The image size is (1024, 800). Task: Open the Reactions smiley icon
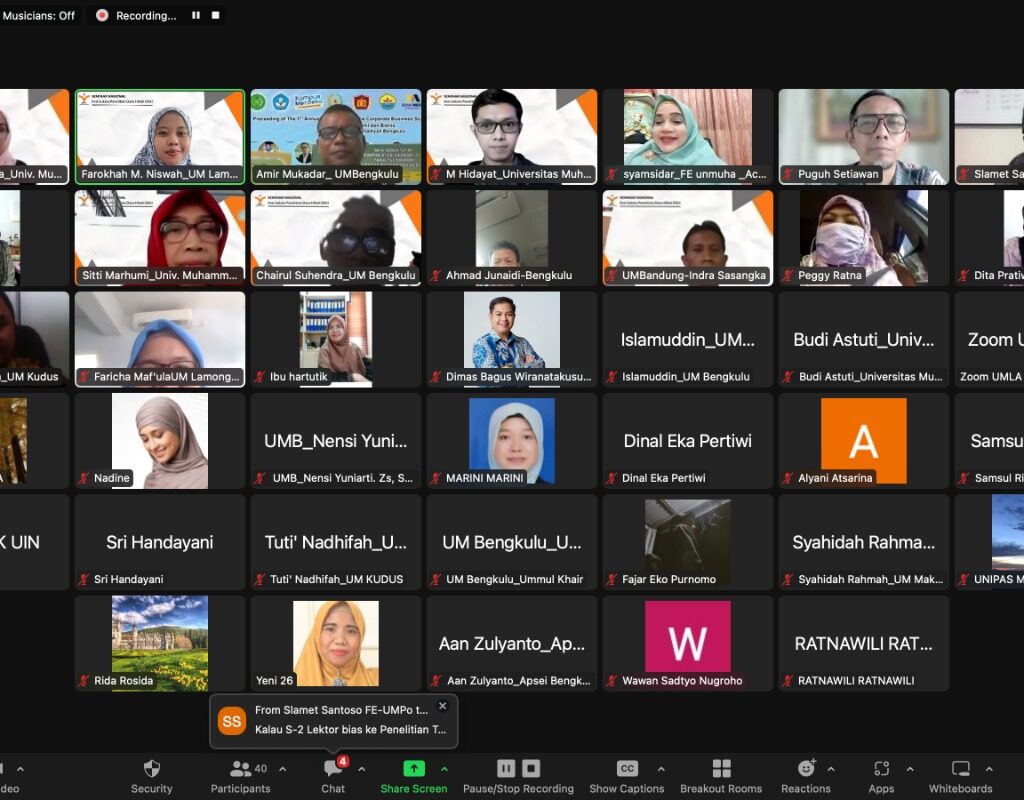click(807, 768)
